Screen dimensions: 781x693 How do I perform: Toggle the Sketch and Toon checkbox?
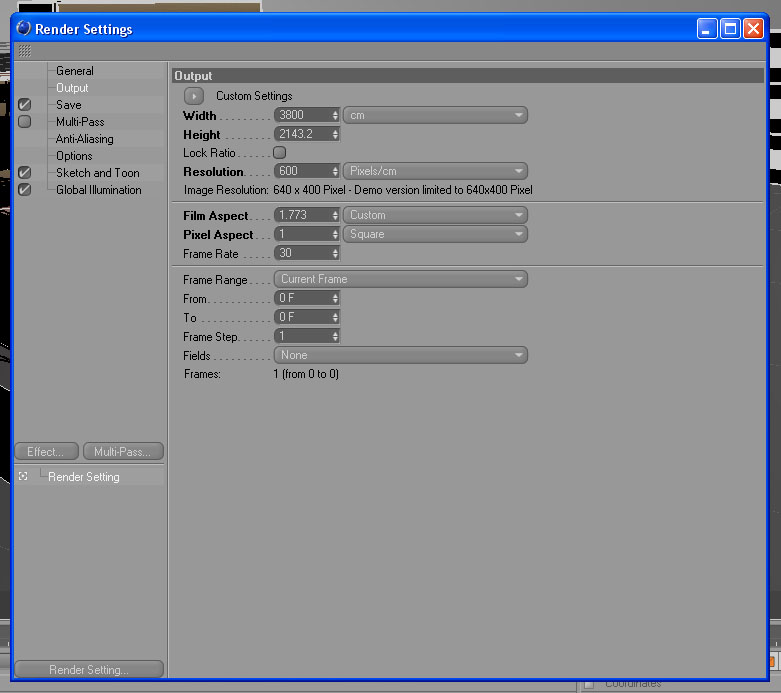pyautogui.click(x=24, y=172)
